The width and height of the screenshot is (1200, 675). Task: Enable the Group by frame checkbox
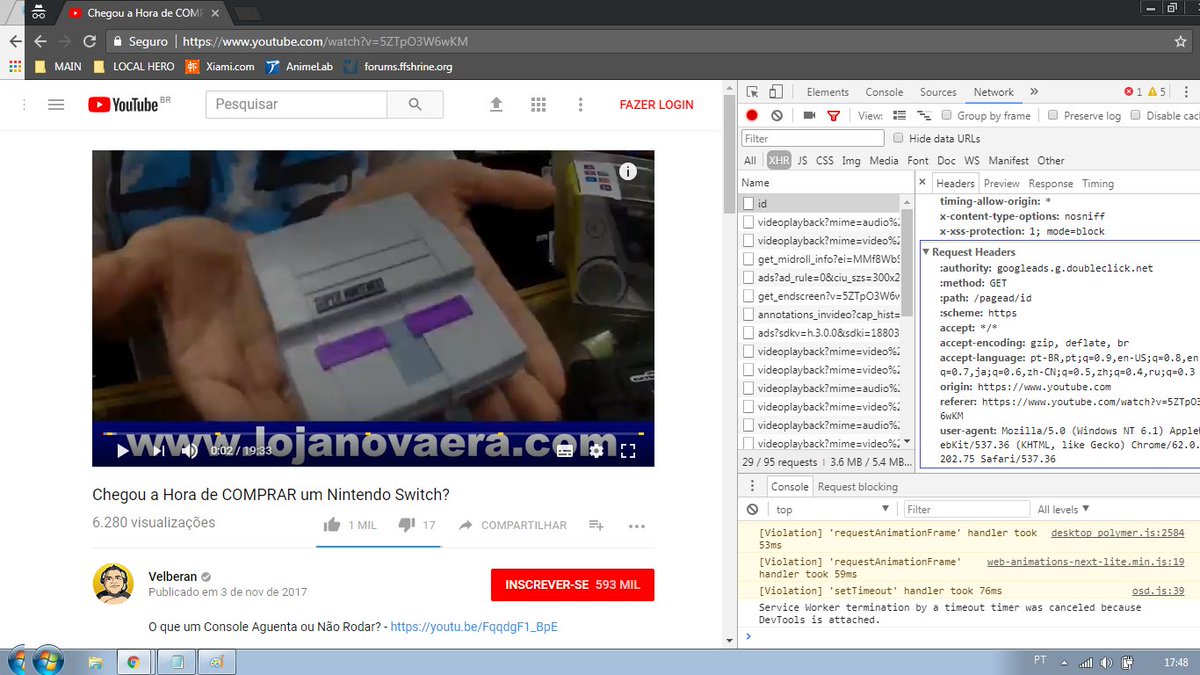(949, 116)
